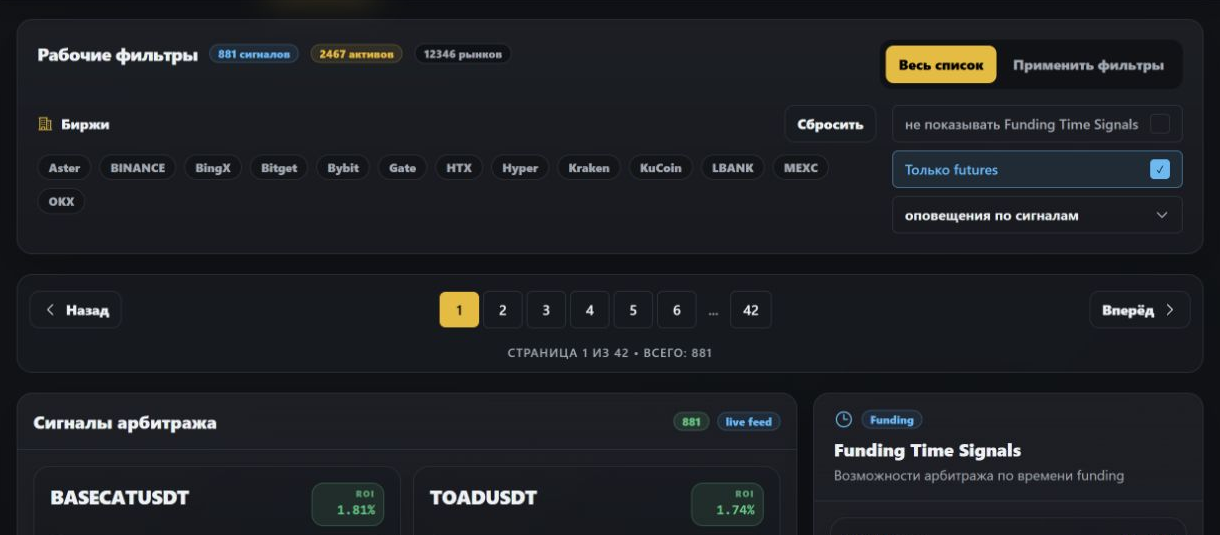The height and width of the screenshot is (535, 1220).
Task: Click TOADUSDT ROI 1.74% badge
Action: [x=727, y=504]
